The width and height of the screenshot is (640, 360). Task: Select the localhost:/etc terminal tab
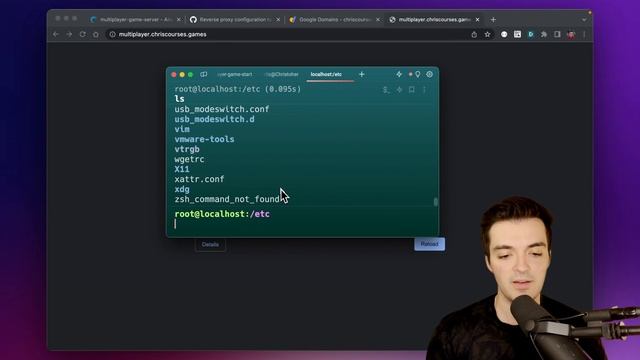(x=326, y=74)
